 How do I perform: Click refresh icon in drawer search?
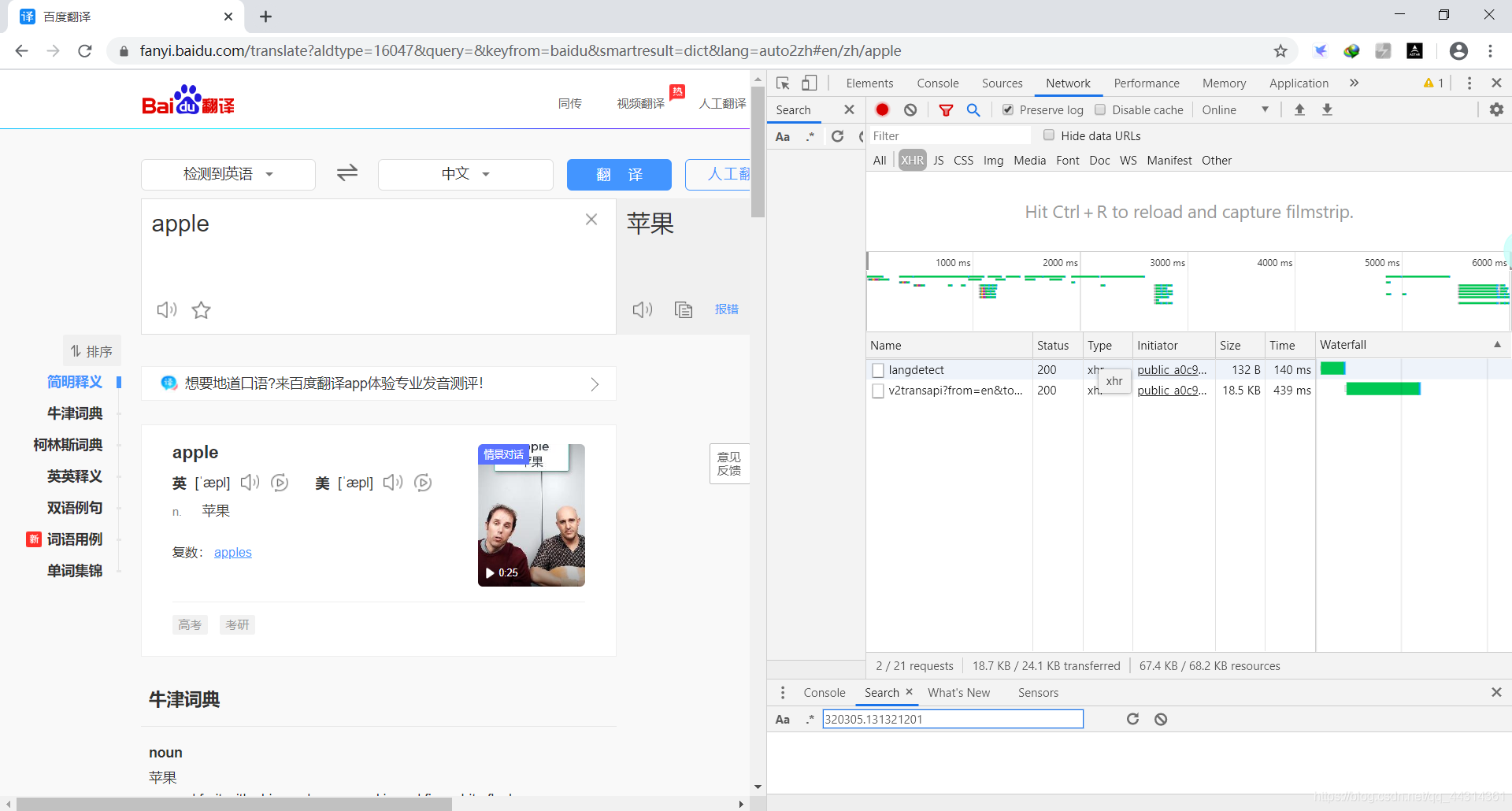pyautogui.click(x=1132, y=719)
